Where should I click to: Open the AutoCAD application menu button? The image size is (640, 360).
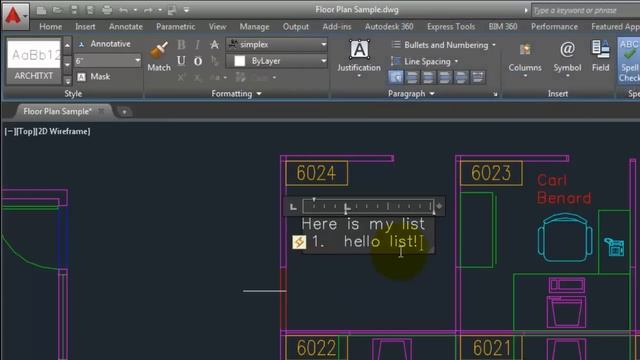(x=15, y=16)
